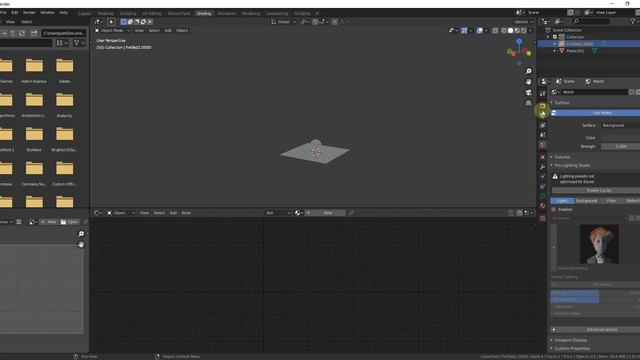This screenshot has height=360, width=640.
Task: Click the pan hand icon in viewport
Action: 528,82
